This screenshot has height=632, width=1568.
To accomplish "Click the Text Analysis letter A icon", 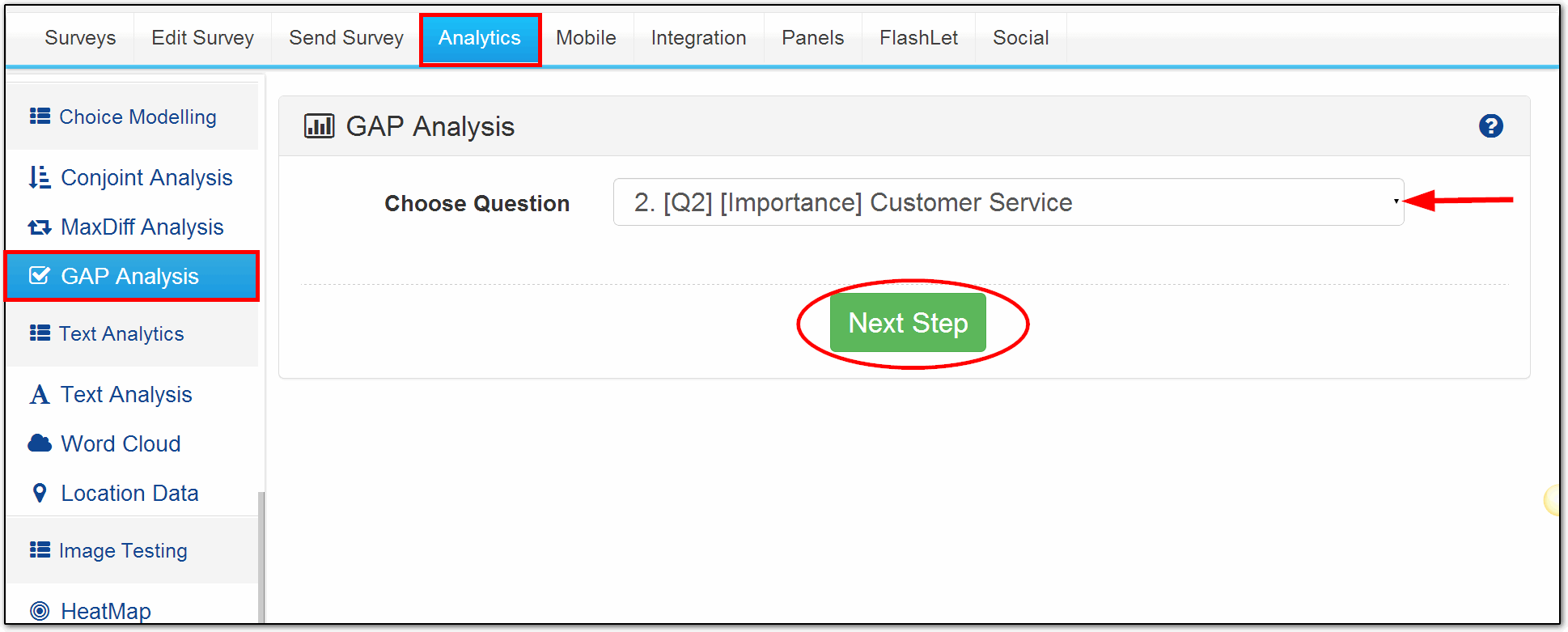I will coord(39,394).
